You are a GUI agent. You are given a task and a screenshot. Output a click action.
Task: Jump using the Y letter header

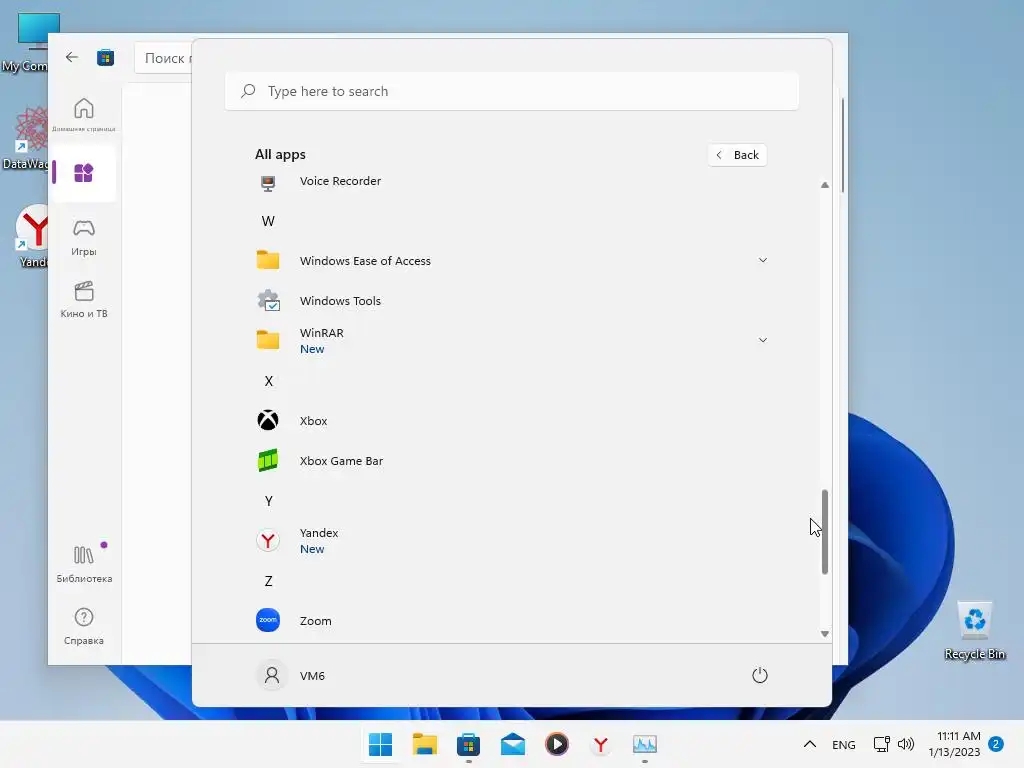pyautogui.click(x=268, y=501)
